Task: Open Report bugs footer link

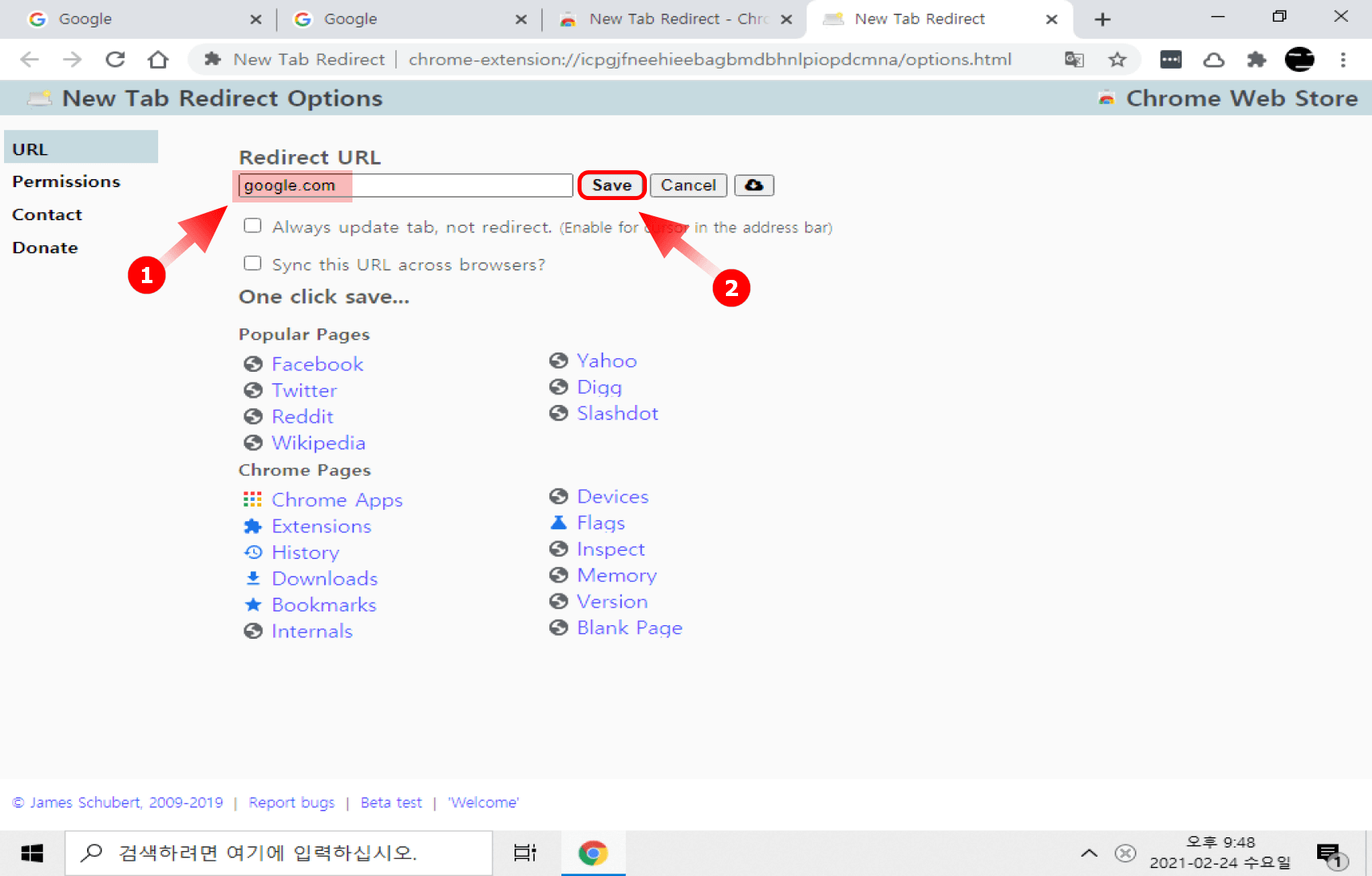Action: click(x=291, y=803)
